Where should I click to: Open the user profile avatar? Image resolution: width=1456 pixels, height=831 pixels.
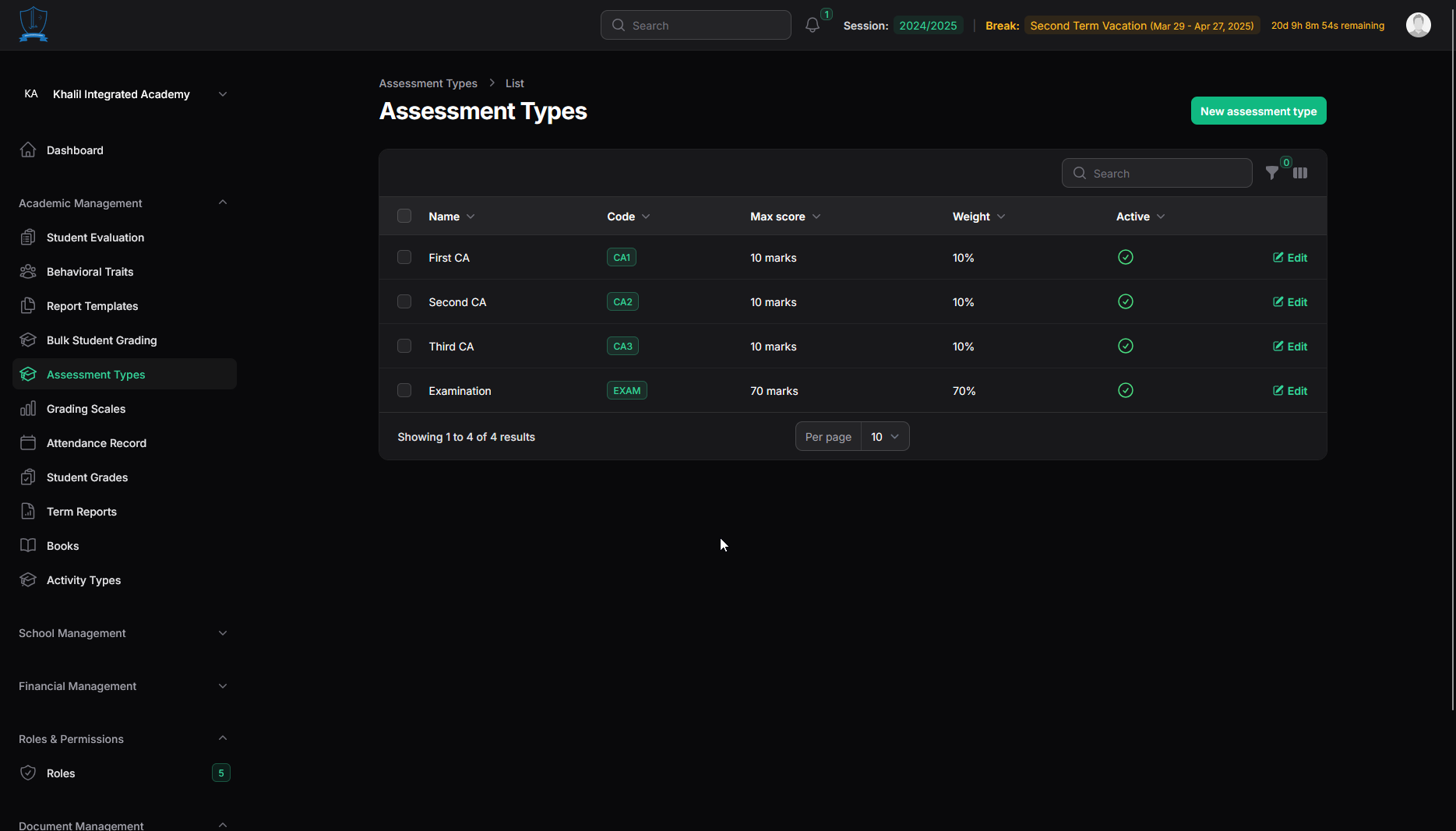pos(1418,25)
